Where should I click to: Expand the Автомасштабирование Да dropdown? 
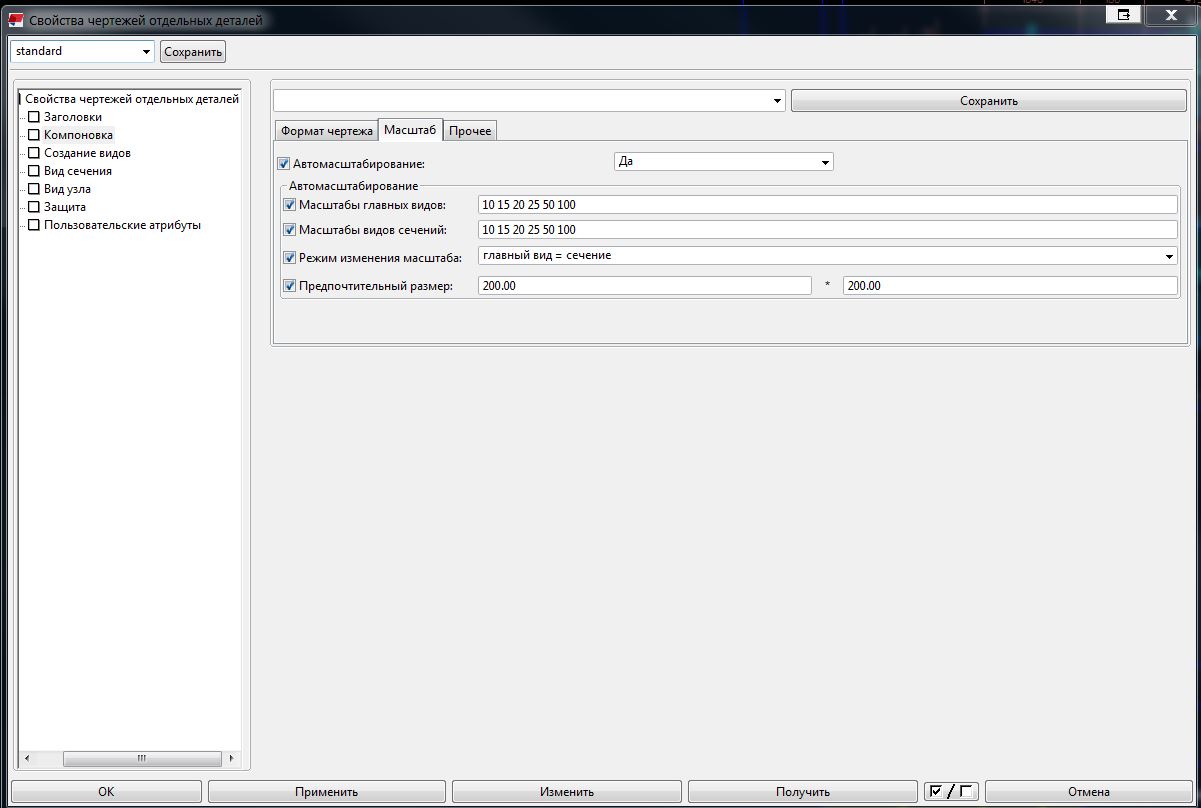825,162
